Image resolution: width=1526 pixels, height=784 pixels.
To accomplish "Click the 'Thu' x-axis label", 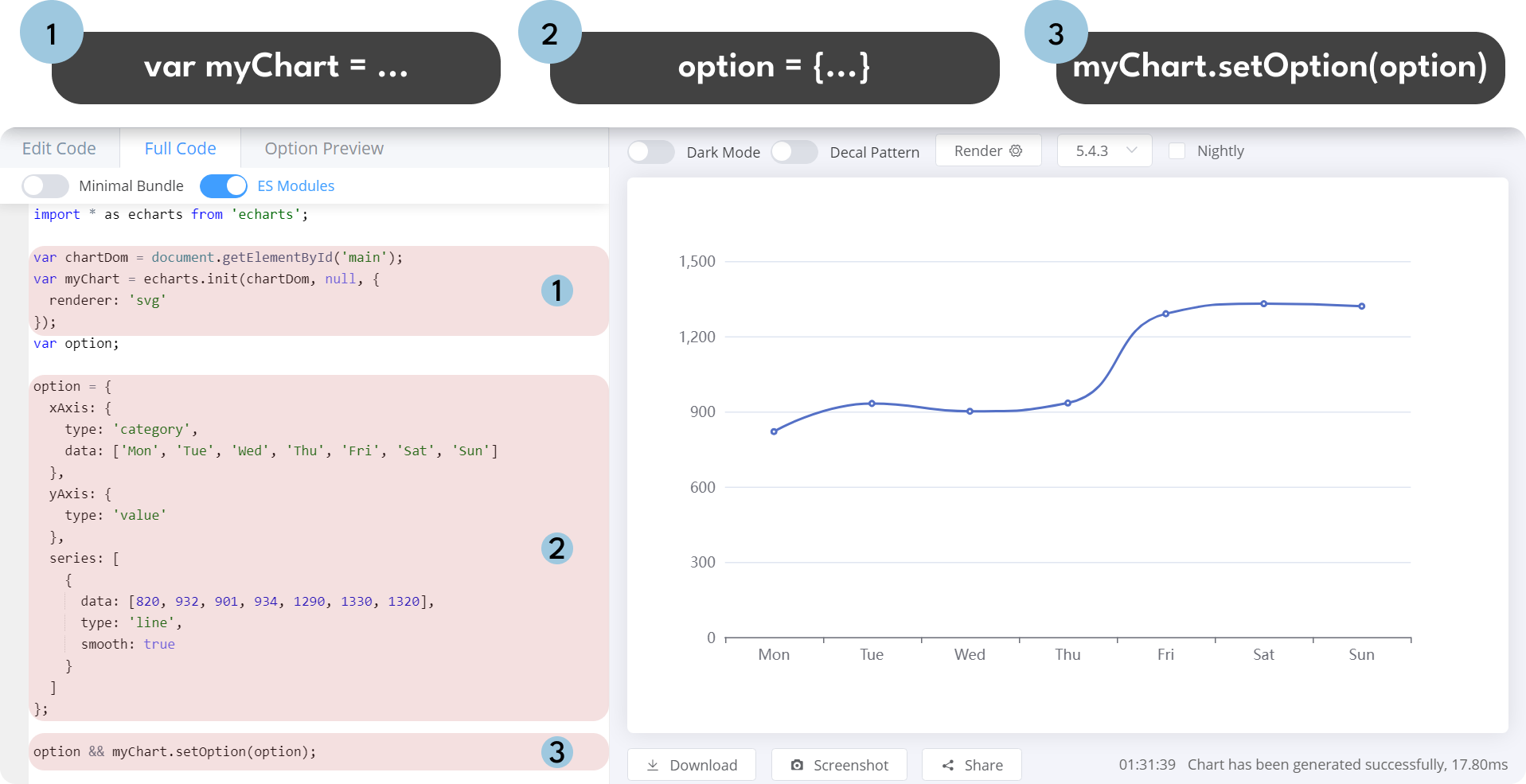I will pyautogui.click(x=1067, y=654).
